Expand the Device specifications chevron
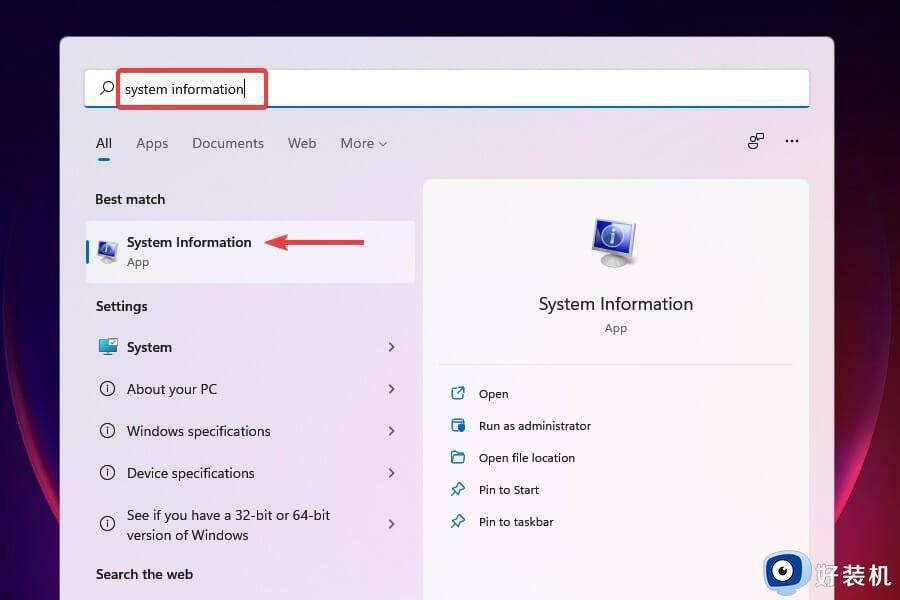Screen dimensions: 900x600 pyautogui.click(x=391, y=473)
